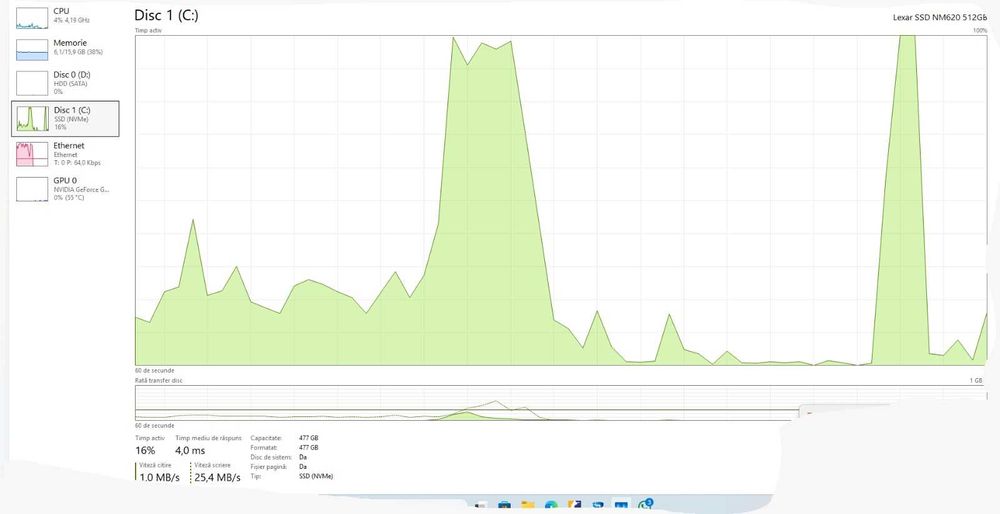This screenshot has width=1000, height=514.
Task: Click the Fișier pagină Da value
Action: tap(303, 467)
